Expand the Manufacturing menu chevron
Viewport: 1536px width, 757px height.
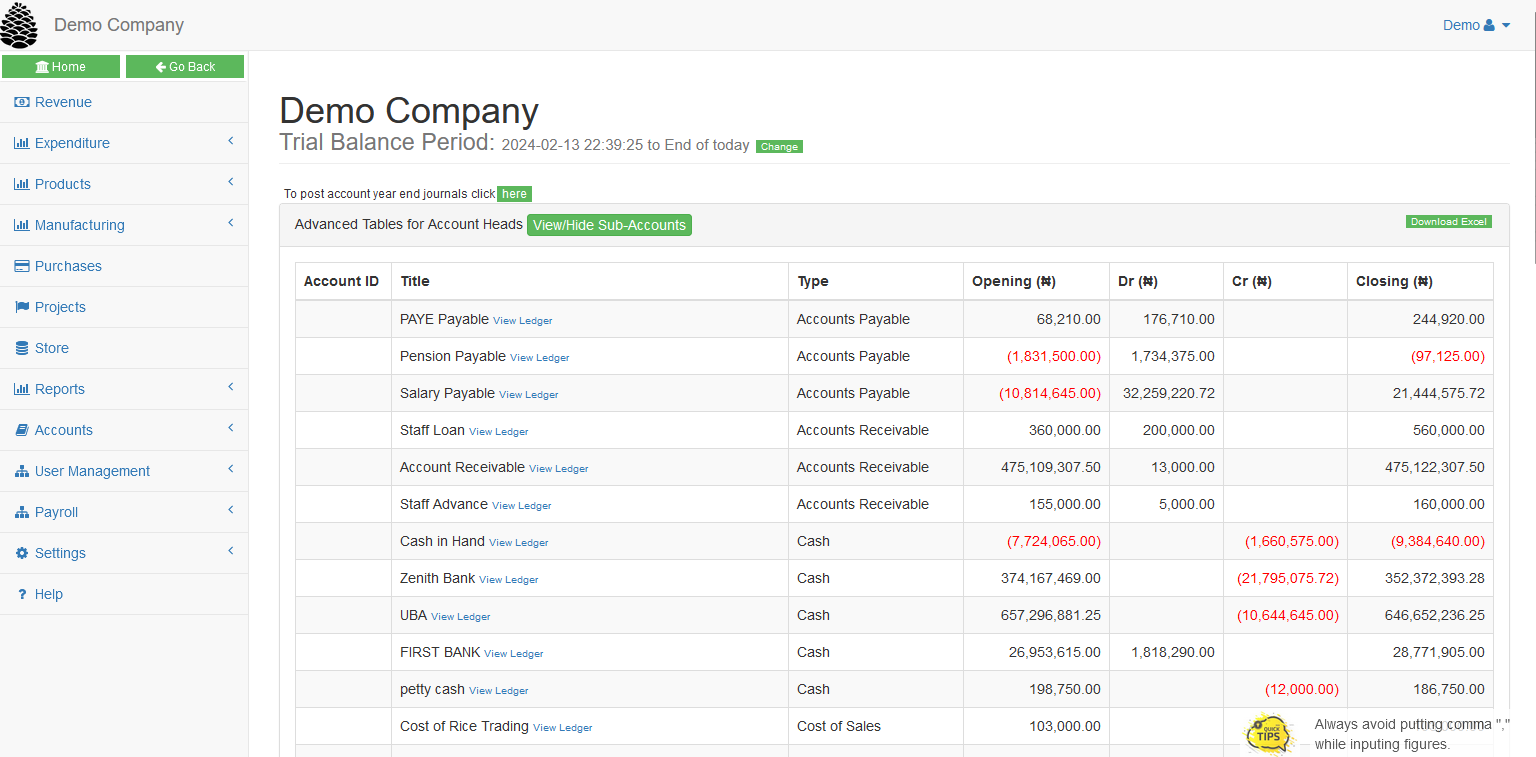point(231,223)
